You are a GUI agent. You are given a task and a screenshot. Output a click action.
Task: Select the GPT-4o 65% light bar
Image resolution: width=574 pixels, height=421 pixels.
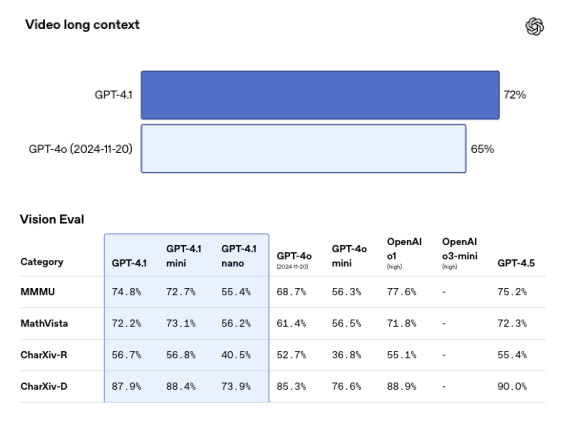point(303,149)
